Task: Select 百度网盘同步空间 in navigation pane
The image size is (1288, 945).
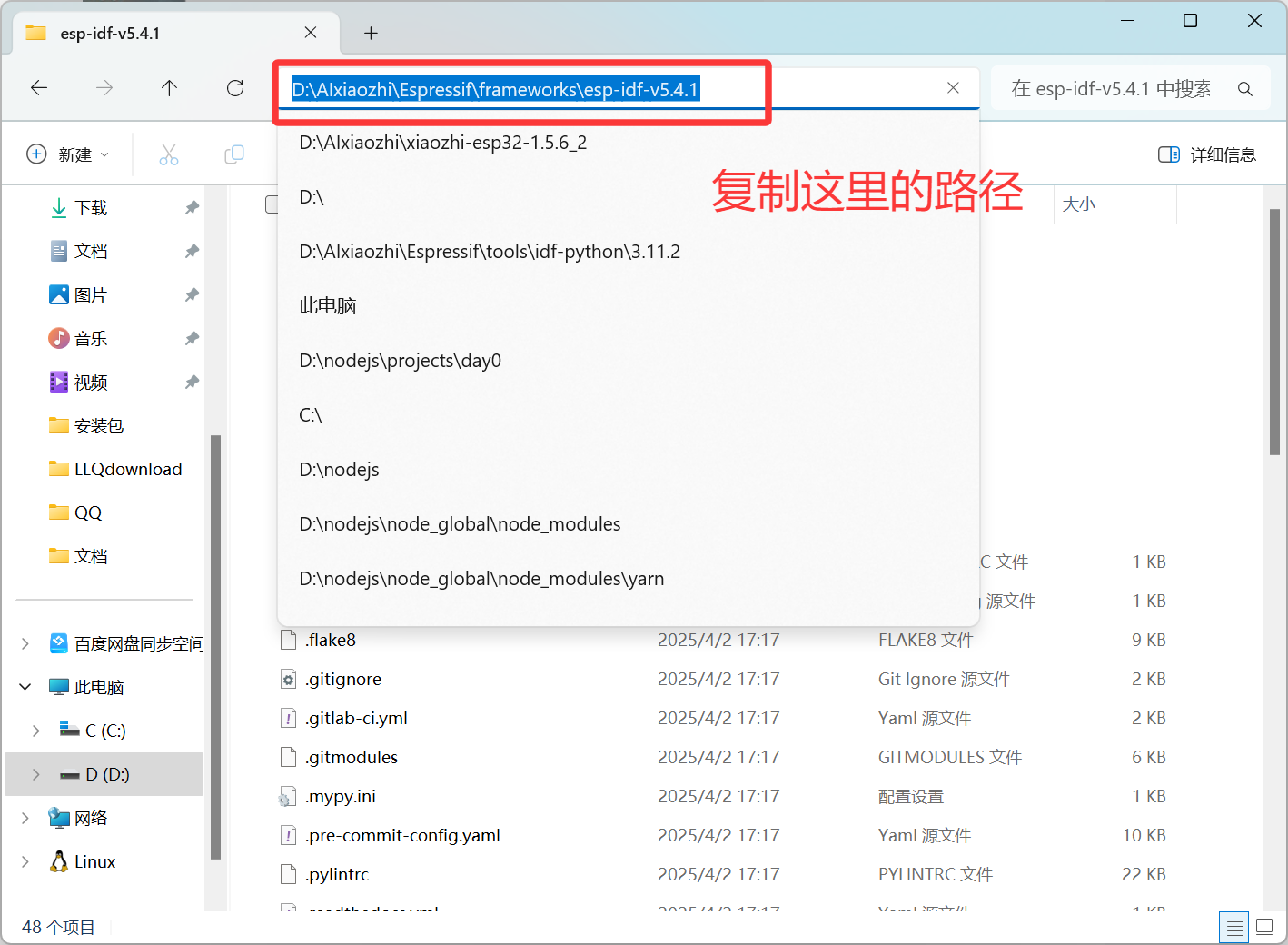Action: 125,644
